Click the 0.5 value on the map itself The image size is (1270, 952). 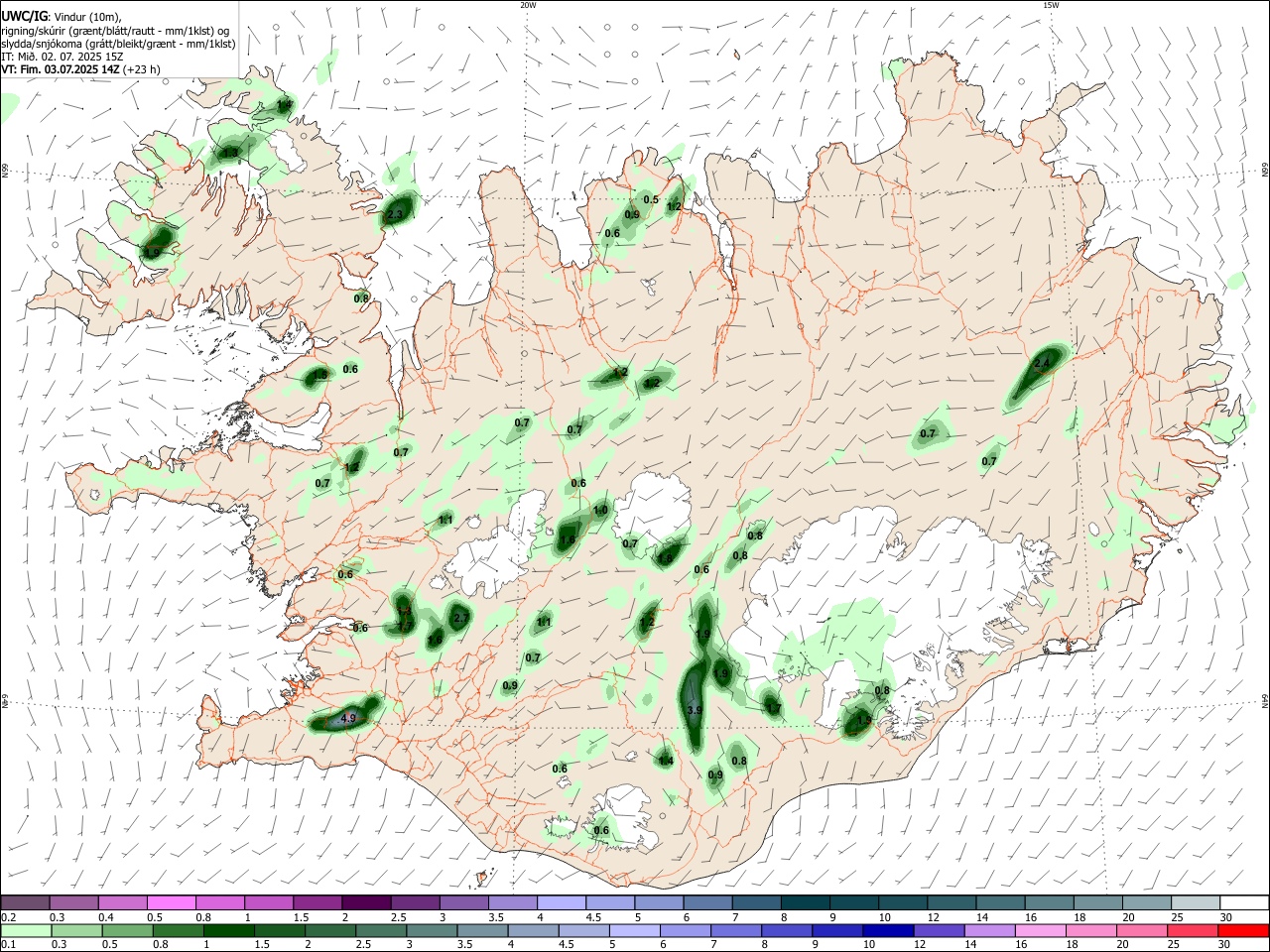point(651,199)
